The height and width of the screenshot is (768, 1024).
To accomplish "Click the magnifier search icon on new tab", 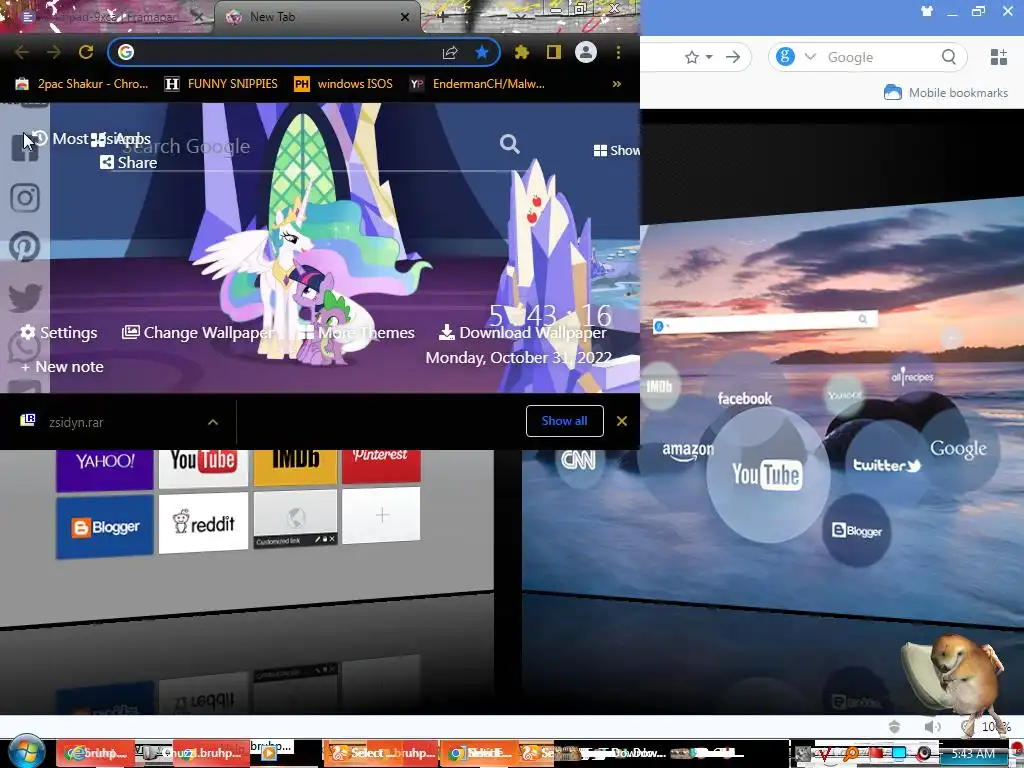I will (509, 144).
